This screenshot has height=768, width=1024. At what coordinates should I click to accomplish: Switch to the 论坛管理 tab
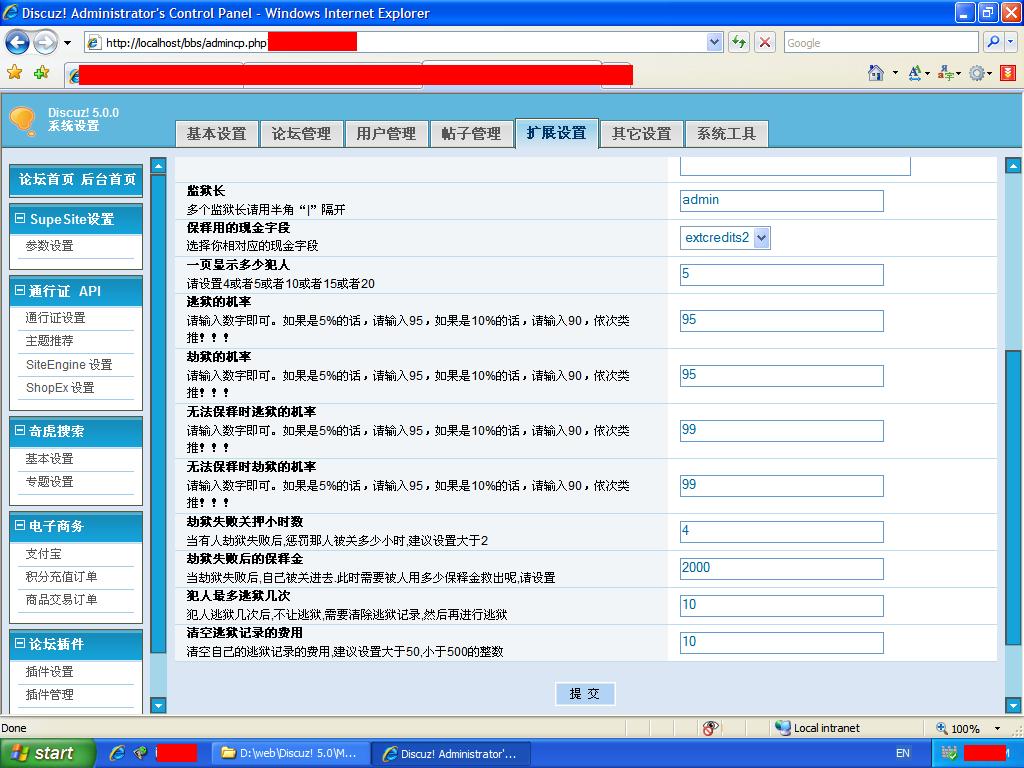pos(302,134)
